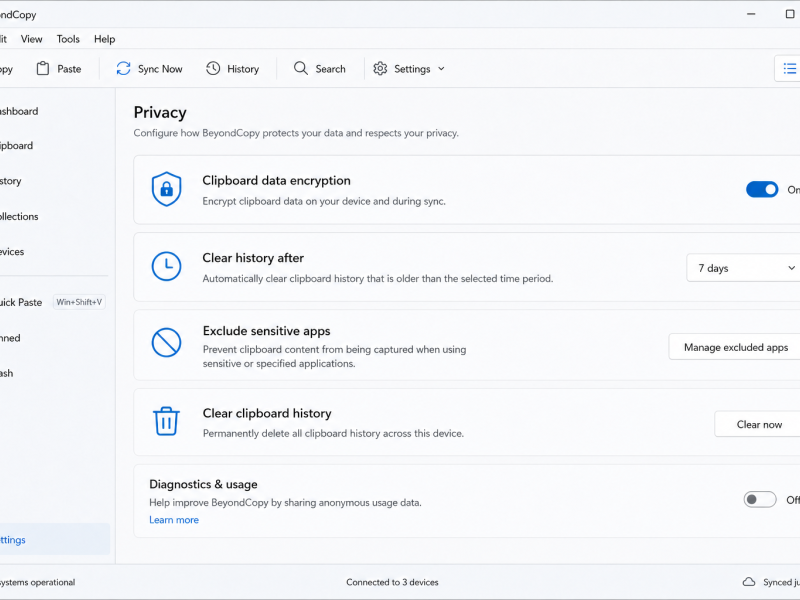800x600 pixels.
Task: Select Settings at the sidebar bottom
Action: [x=53, y=539]
